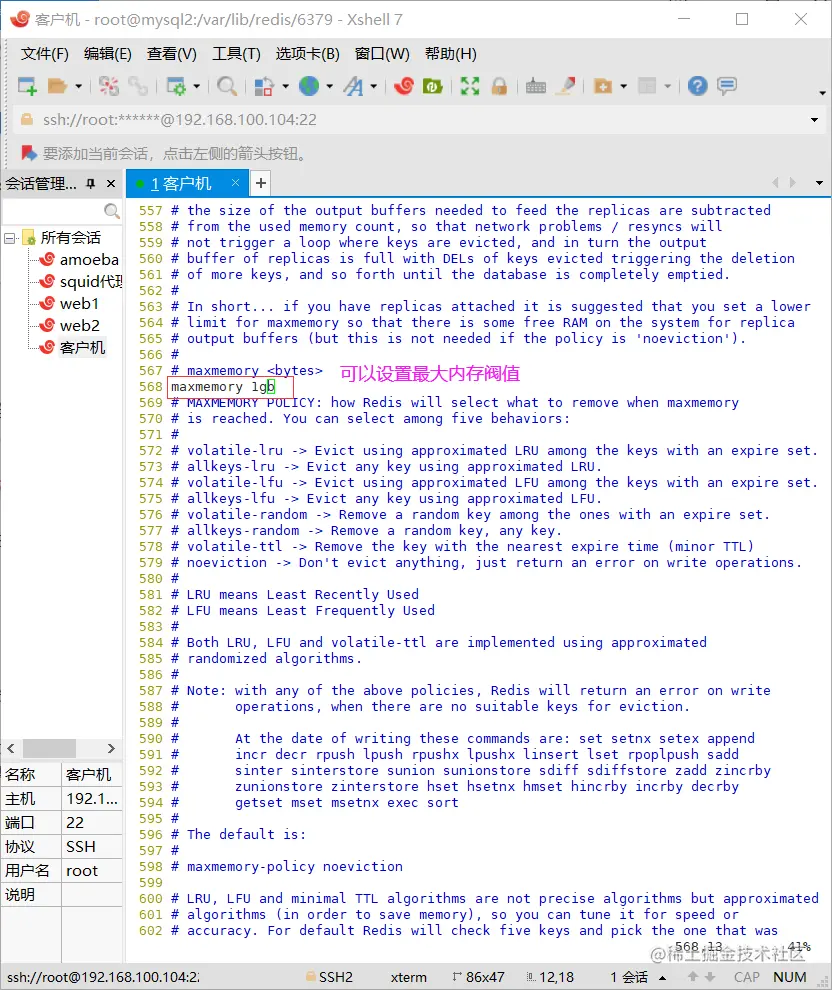
Task: Open the dropdown beside the Open folder icon
Action: 78,86
